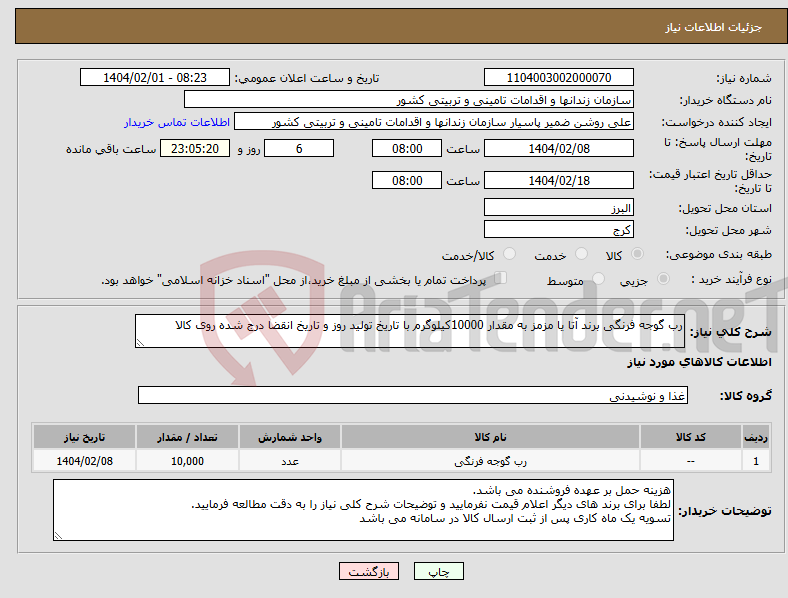Click the quantity cell 10,000
Viewport: 788px width, 598px height.
point(187,461)
